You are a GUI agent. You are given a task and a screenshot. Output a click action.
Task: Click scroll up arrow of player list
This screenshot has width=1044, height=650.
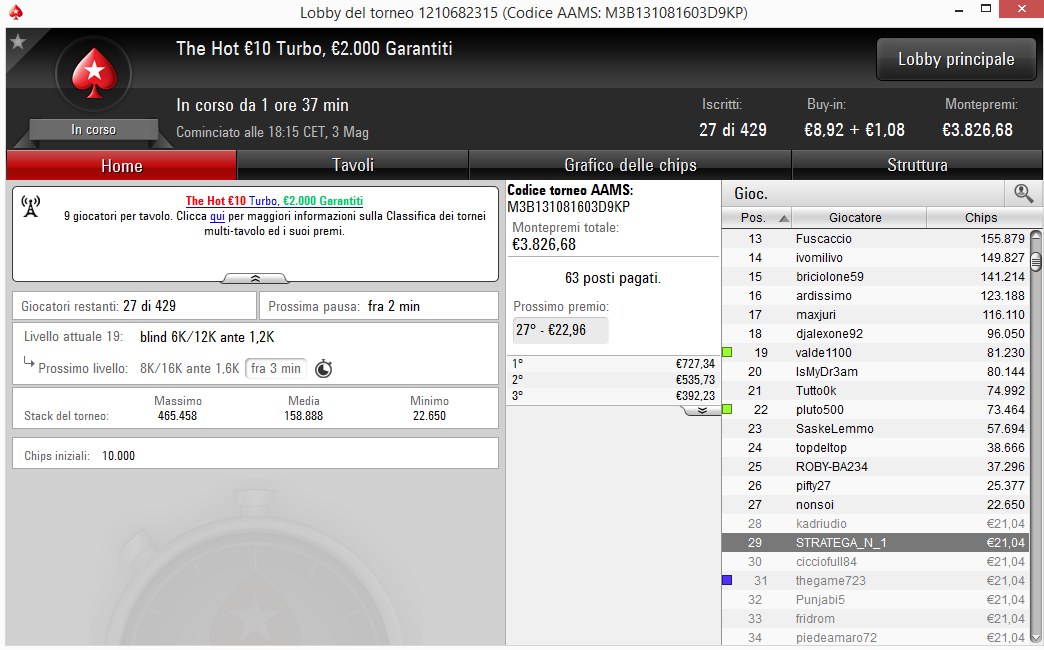pyautogui.click(x=1035, y=235)
